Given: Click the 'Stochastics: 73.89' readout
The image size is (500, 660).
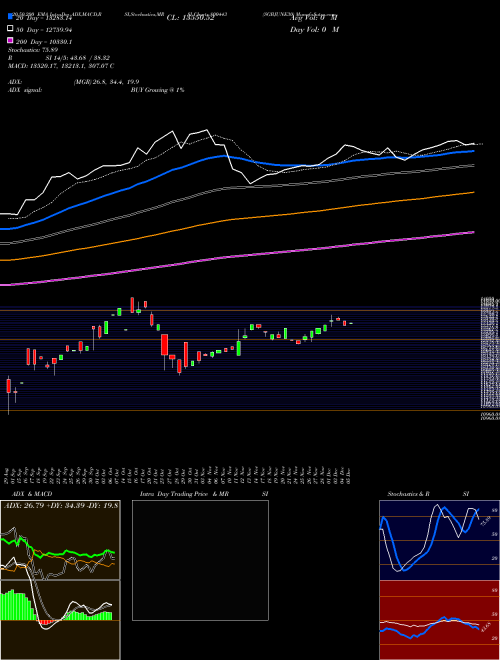Looking at the screenshot, I should (x=32, y=50).
